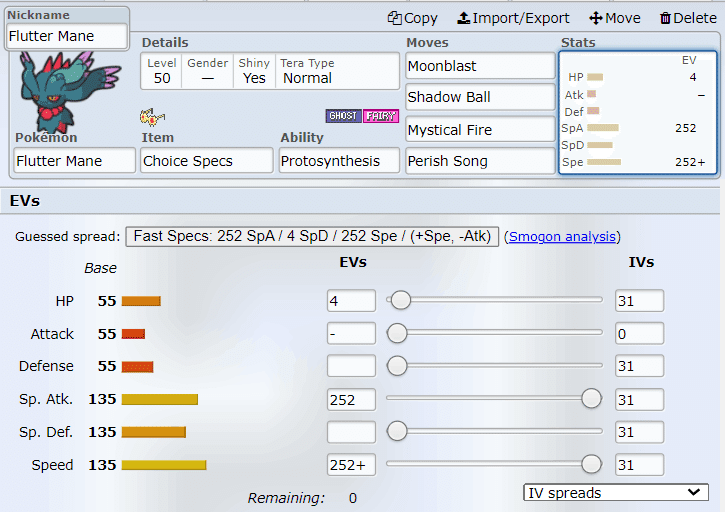Viewport: 725px width, 512px height.
Task: Click the Copy set icon
Action: click(x=394, y=18)
